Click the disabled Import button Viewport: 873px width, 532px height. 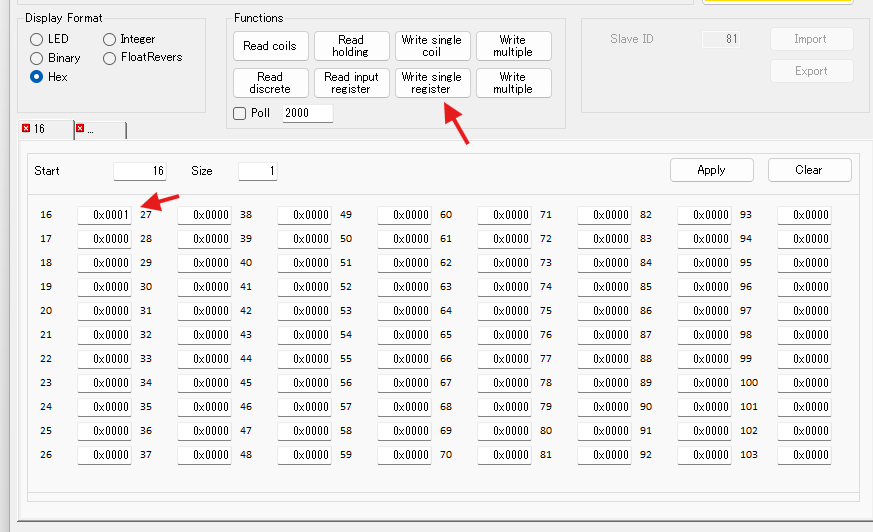[x=812, y=39]
